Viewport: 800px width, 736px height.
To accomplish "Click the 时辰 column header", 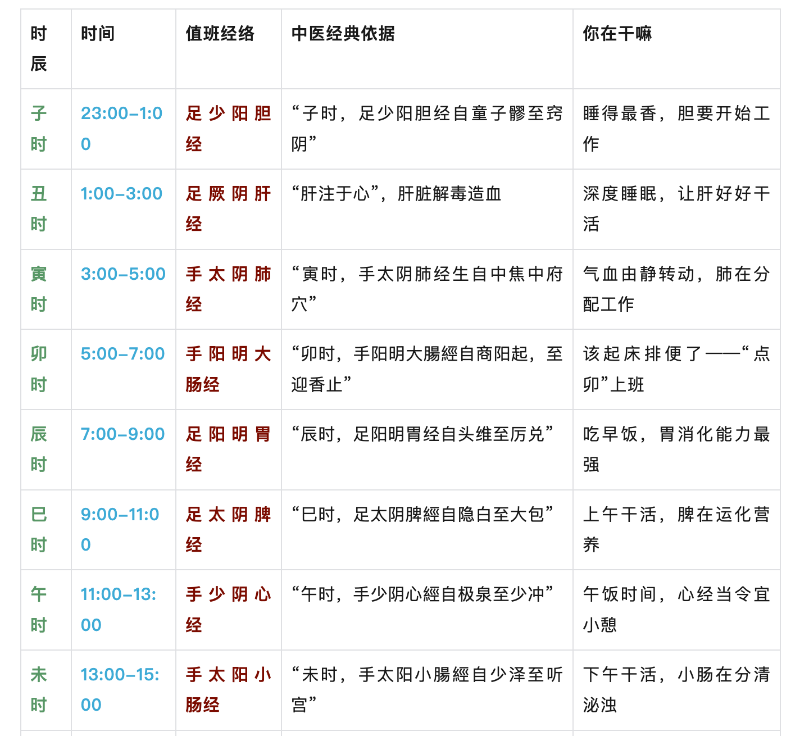I will 39,49.
